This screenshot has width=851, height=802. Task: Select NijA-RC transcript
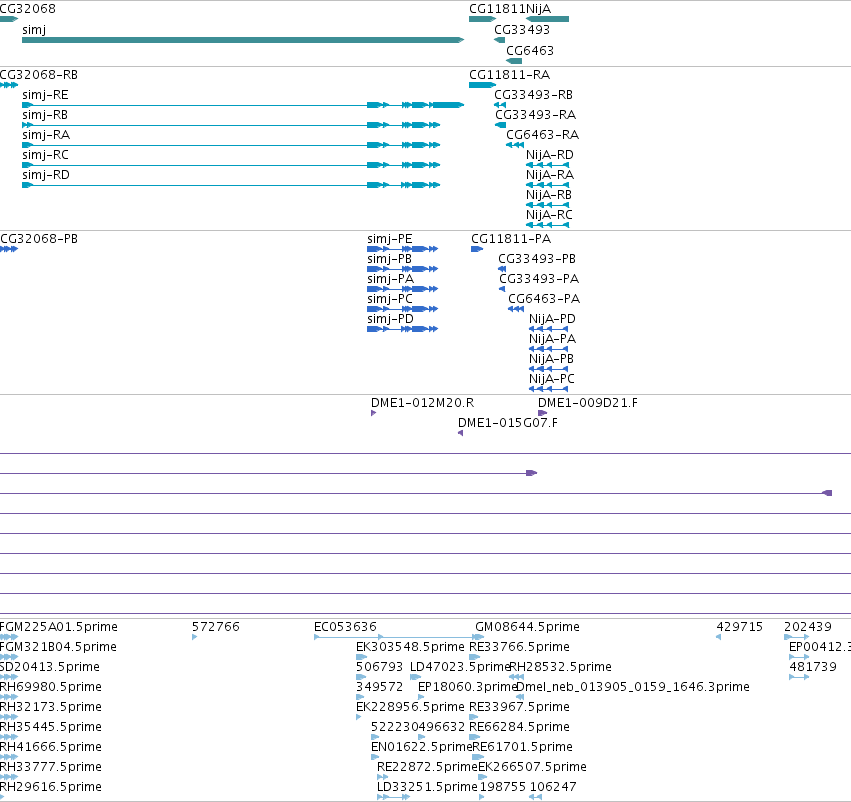pos(548,225)
